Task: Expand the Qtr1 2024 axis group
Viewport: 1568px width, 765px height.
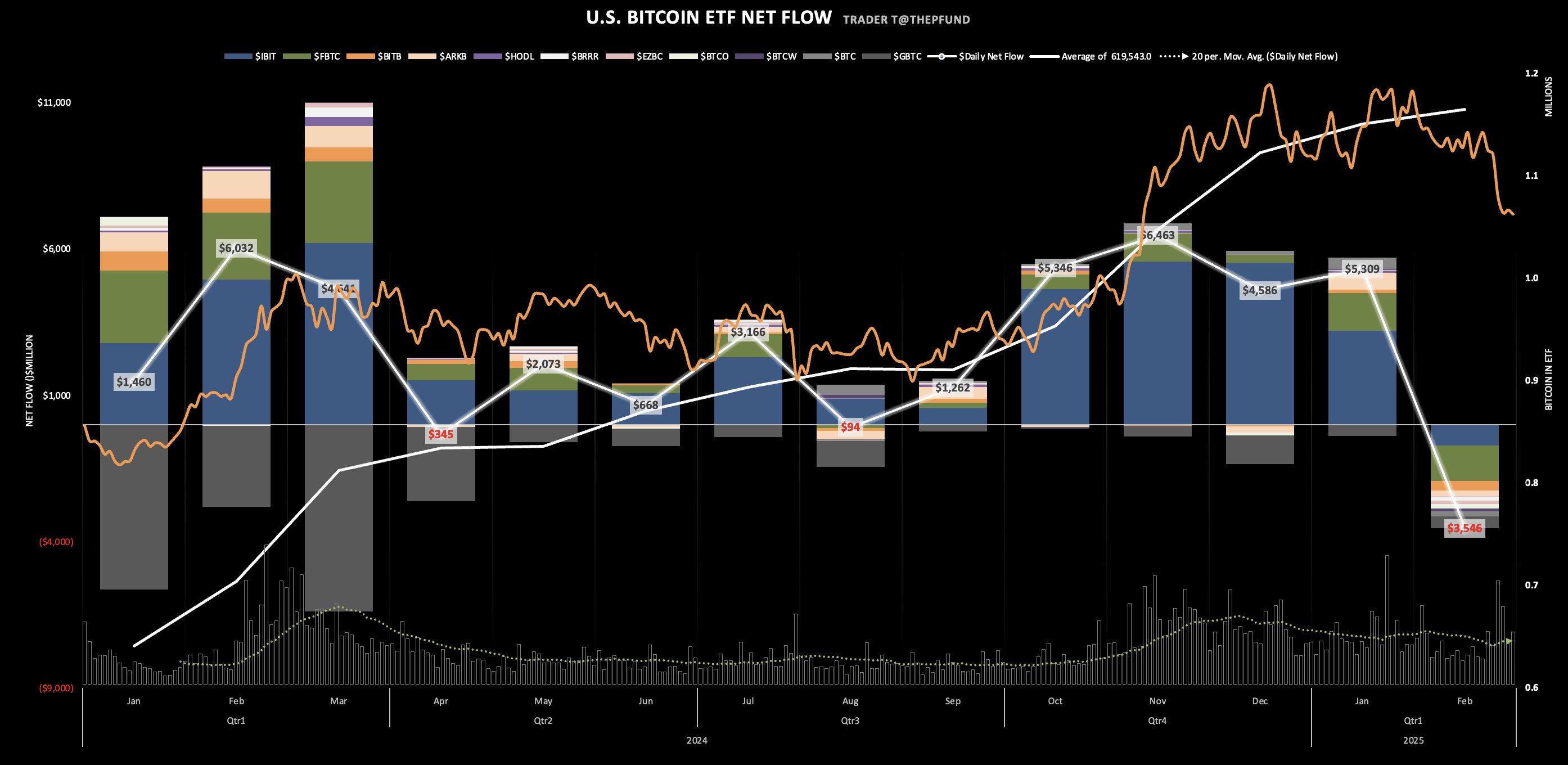Action: [236, 719]
